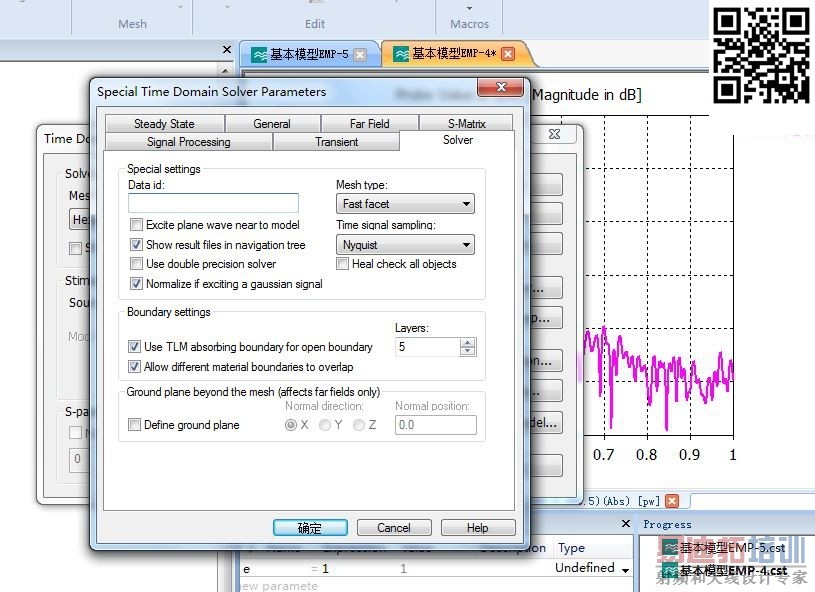
Task: Switch to the Transient tab
Action: (x=336, y=142)
